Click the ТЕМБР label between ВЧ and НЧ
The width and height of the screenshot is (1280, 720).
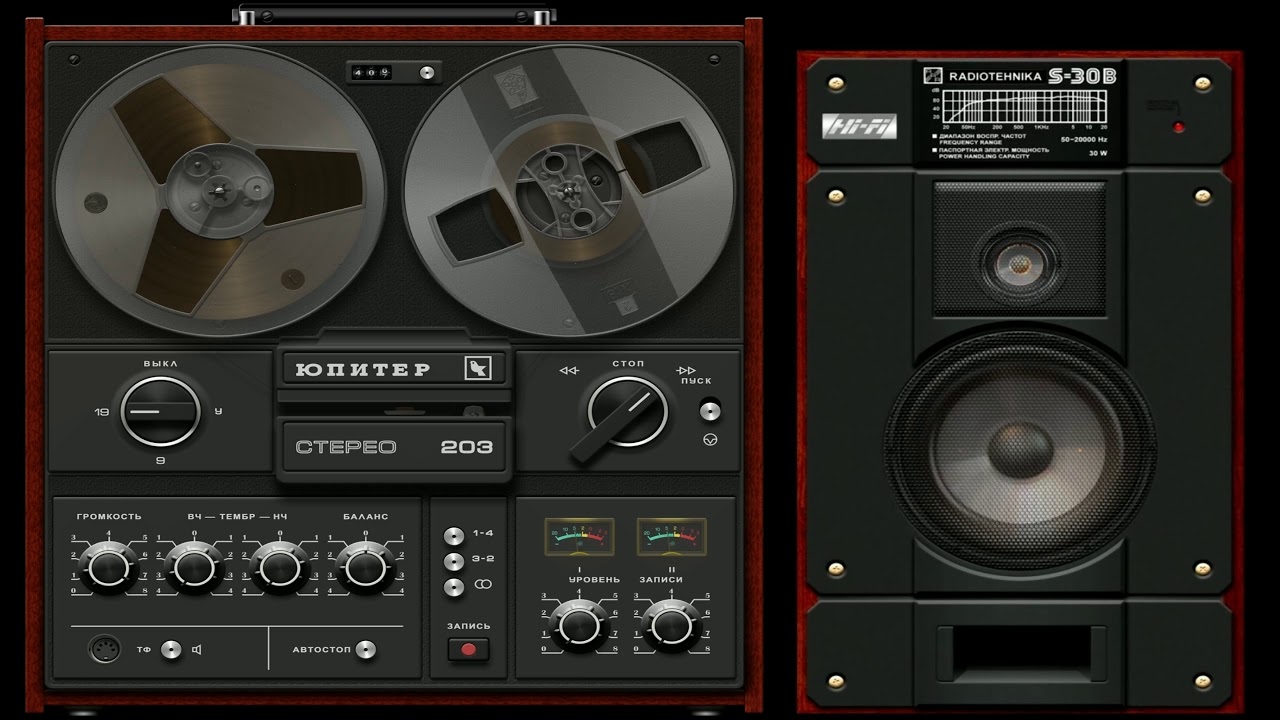coord(237,516)
